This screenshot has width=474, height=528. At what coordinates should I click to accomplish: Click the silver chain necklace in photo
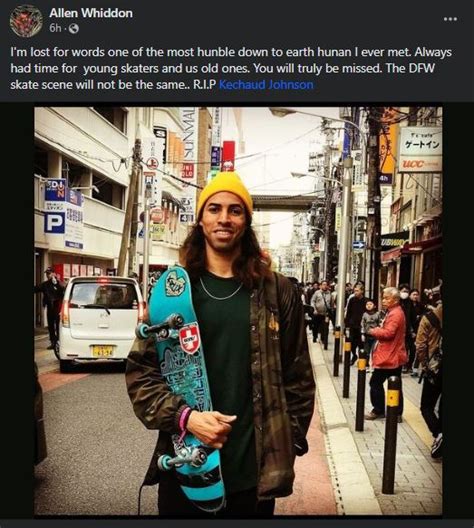pyautogui.click(x=221, y=289)
